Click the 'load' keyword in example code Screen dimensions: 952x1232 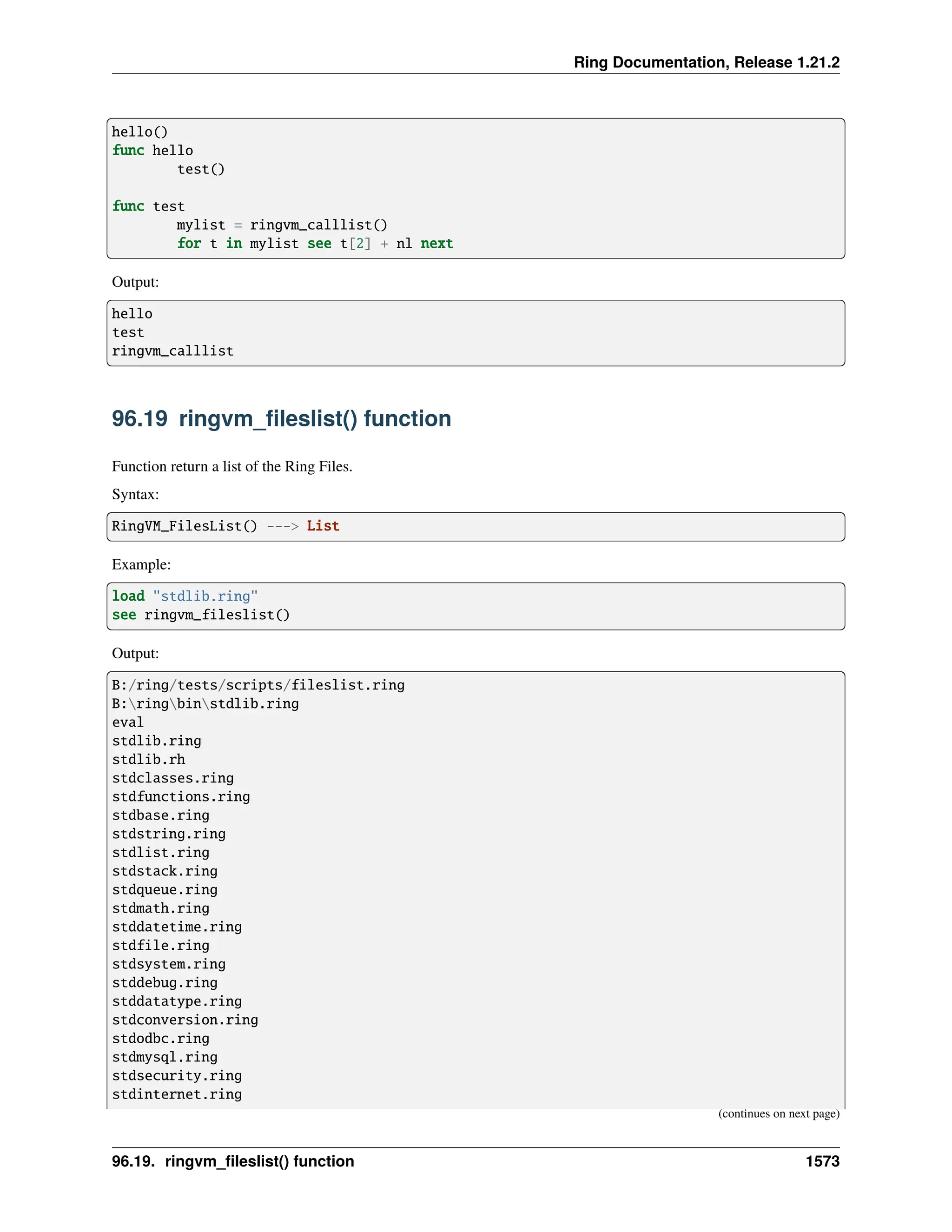pyautogui.click(x=128, y=596)
